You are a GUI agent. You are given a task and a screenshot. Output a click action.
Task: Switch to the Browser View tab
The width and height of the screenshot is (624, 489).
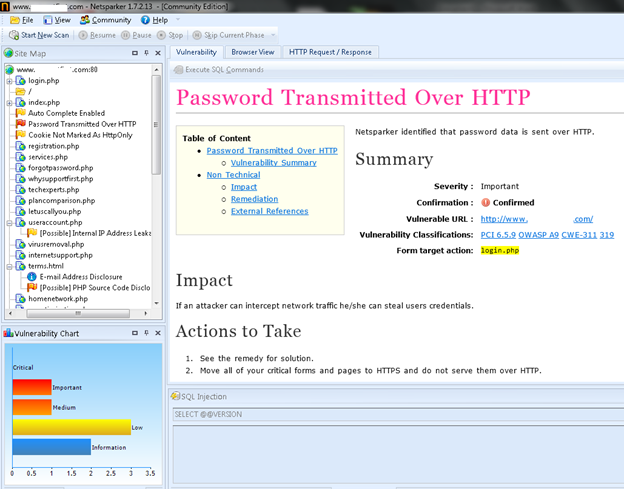252,52
